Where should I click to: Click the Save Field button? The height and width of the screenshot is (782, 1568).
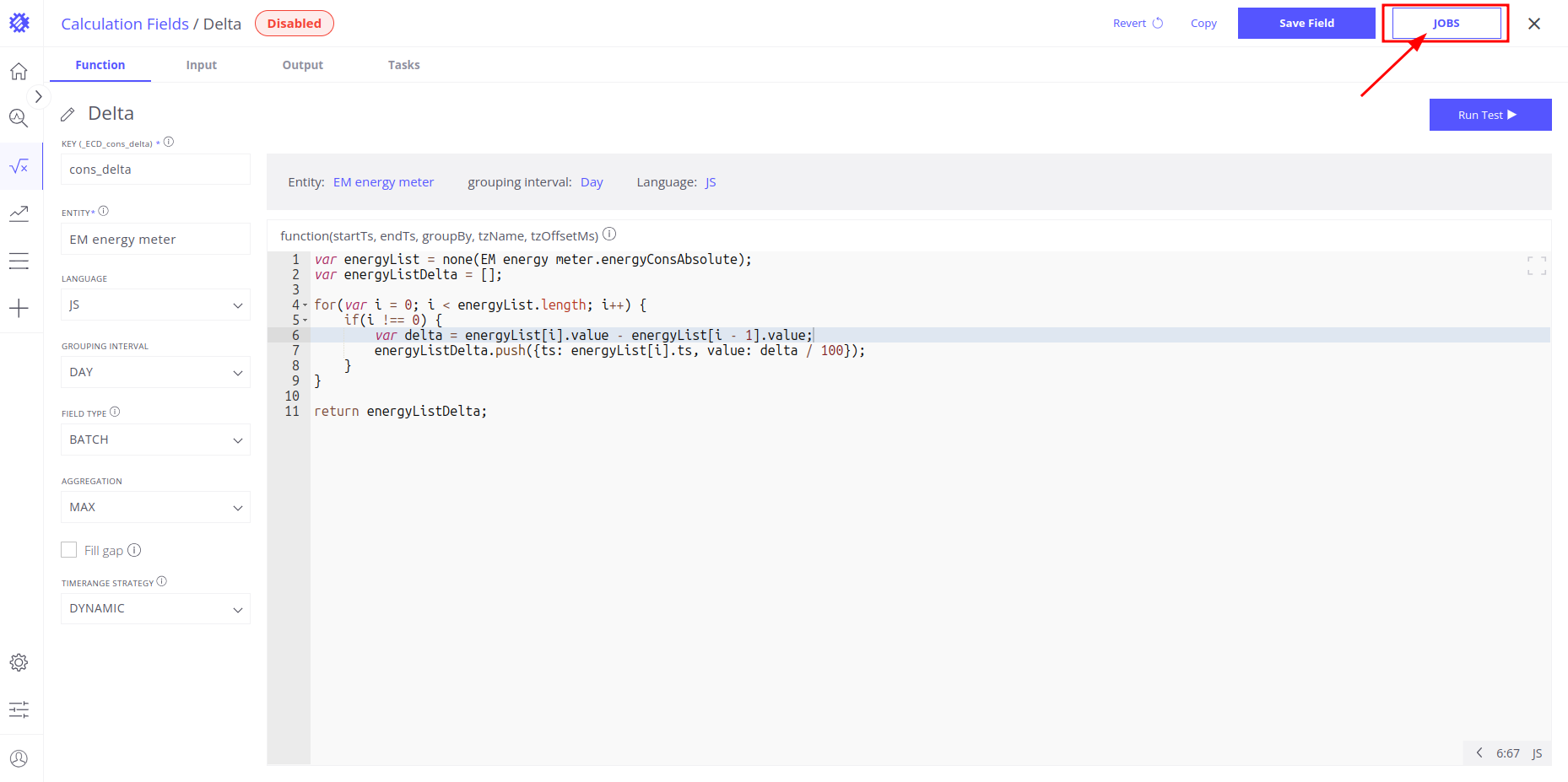(x=1306, y=24)
